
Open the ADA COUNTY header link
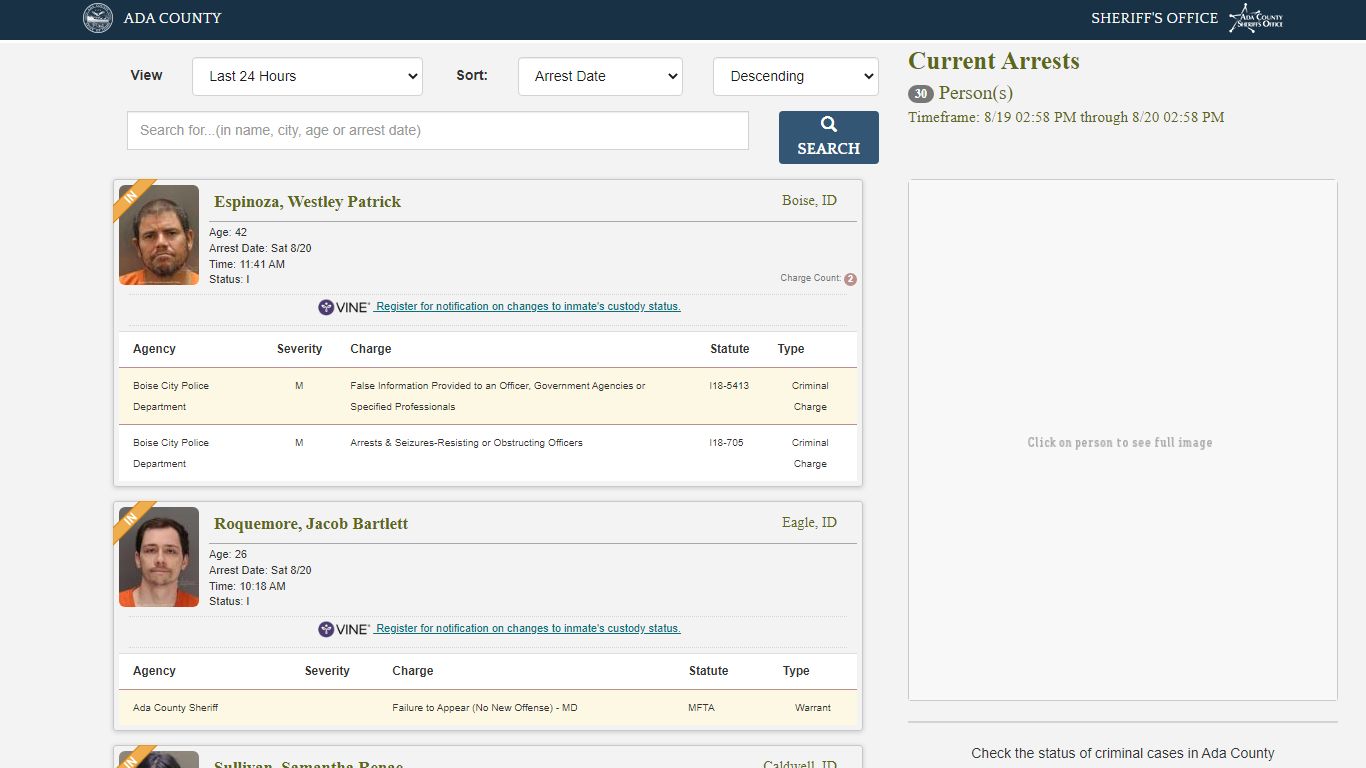173,18
